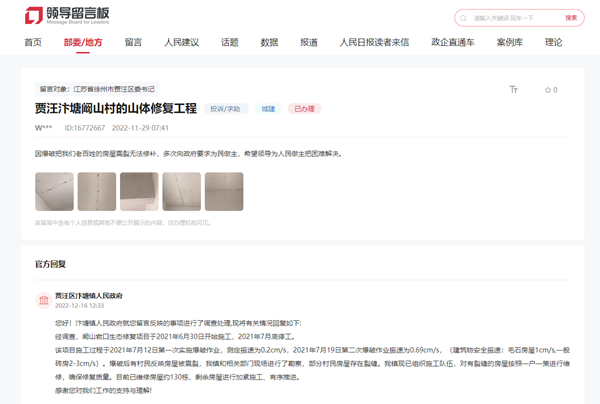The width and height of the screenshot is (600, 404).
Task: Click the 投诉/求助 tag
Action: click(x=225, y=109)
